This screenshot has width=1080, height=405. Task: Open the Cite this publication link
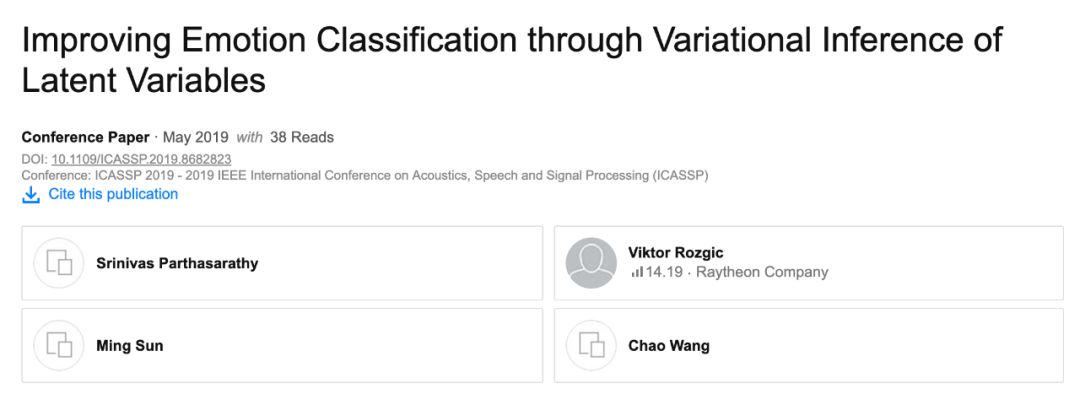click(x=113, y=194)
